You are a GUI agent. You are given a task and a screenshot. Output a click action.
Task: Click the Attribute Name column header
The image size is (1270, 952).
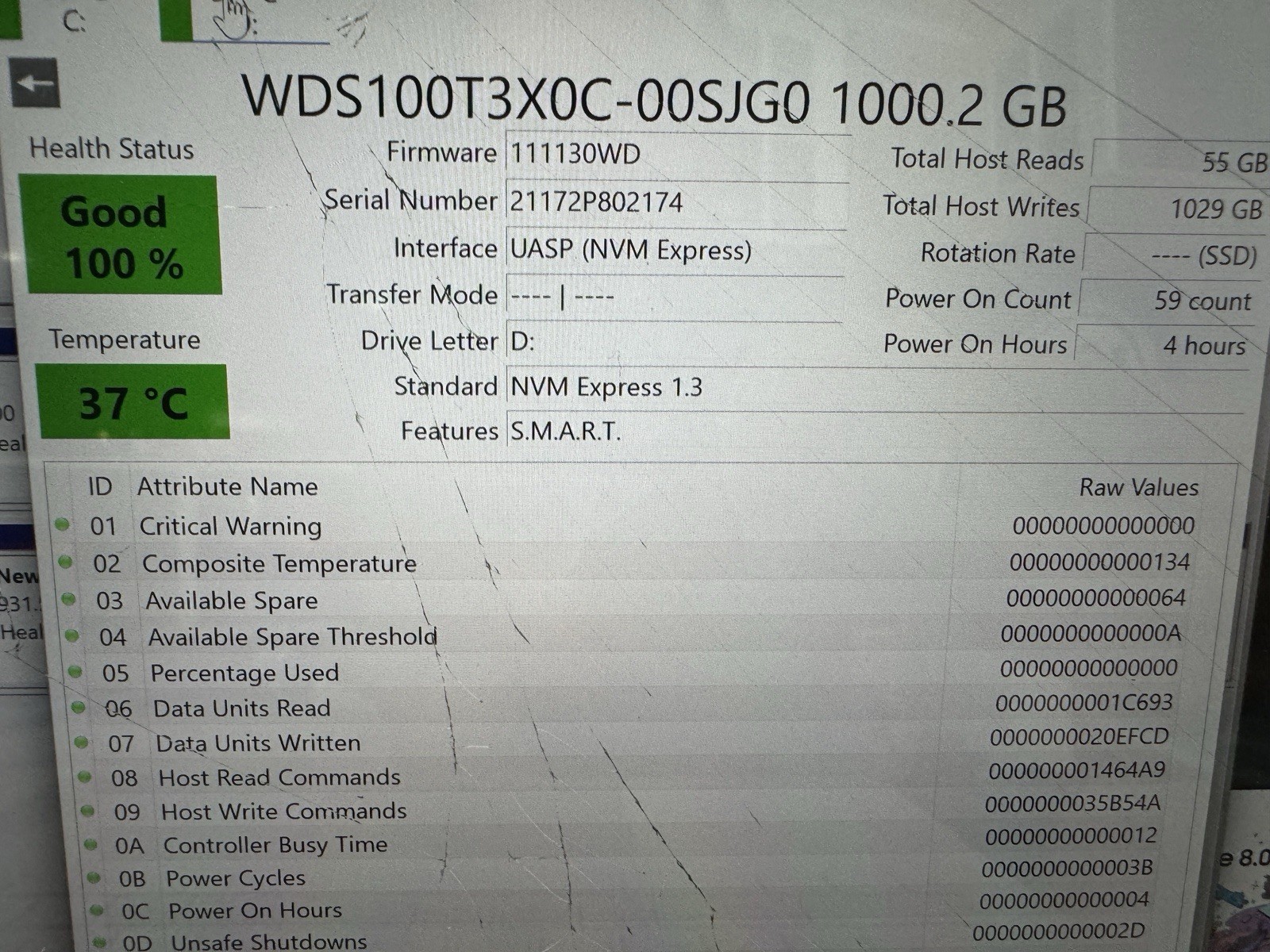[x=227, y=486]
